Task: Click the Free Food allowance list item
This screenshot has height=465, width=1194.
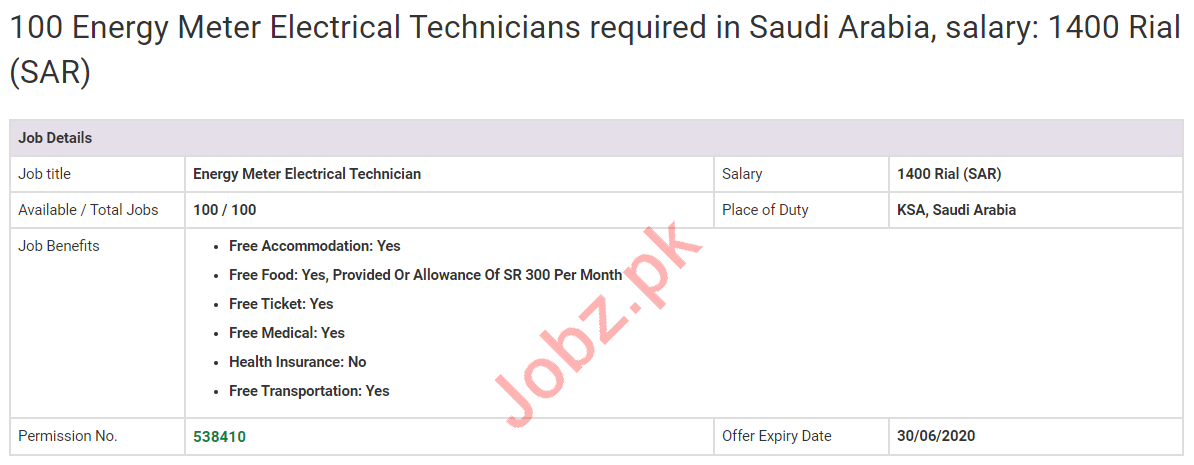Action: 425,275
